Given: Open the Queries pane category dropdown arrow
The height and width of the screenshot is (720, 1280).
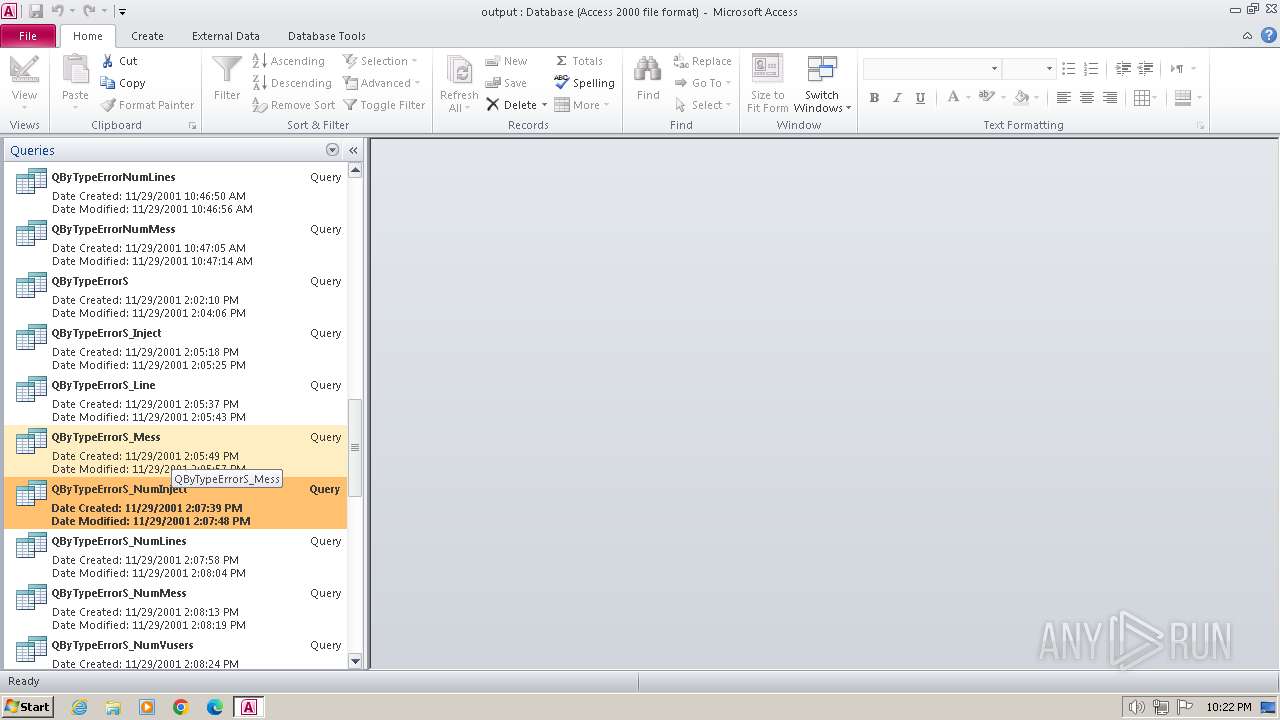Looking at the screenshot, I should click(332, 150).
